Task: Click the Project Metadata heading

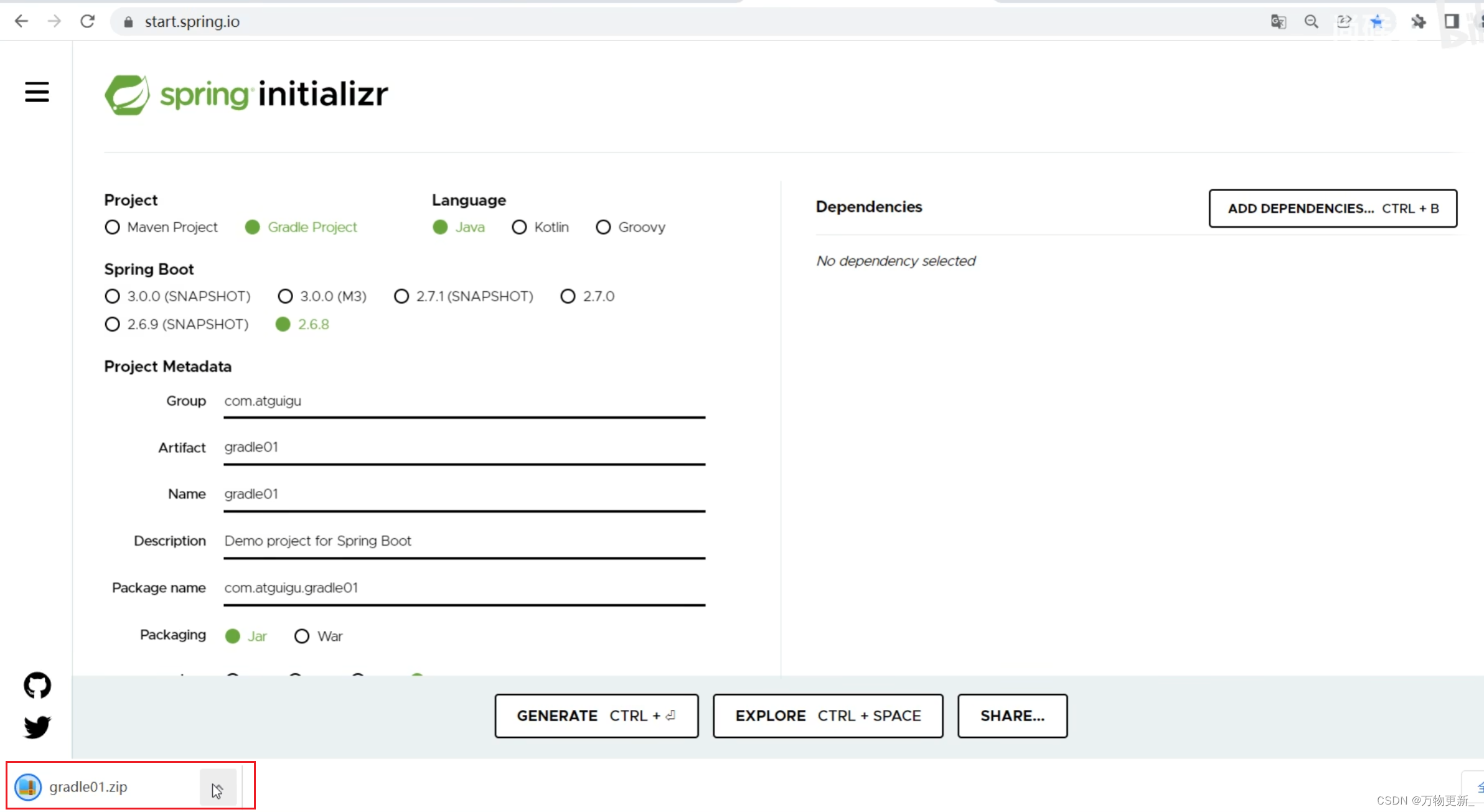Action: pyautogui.click(x=168, y=366)
